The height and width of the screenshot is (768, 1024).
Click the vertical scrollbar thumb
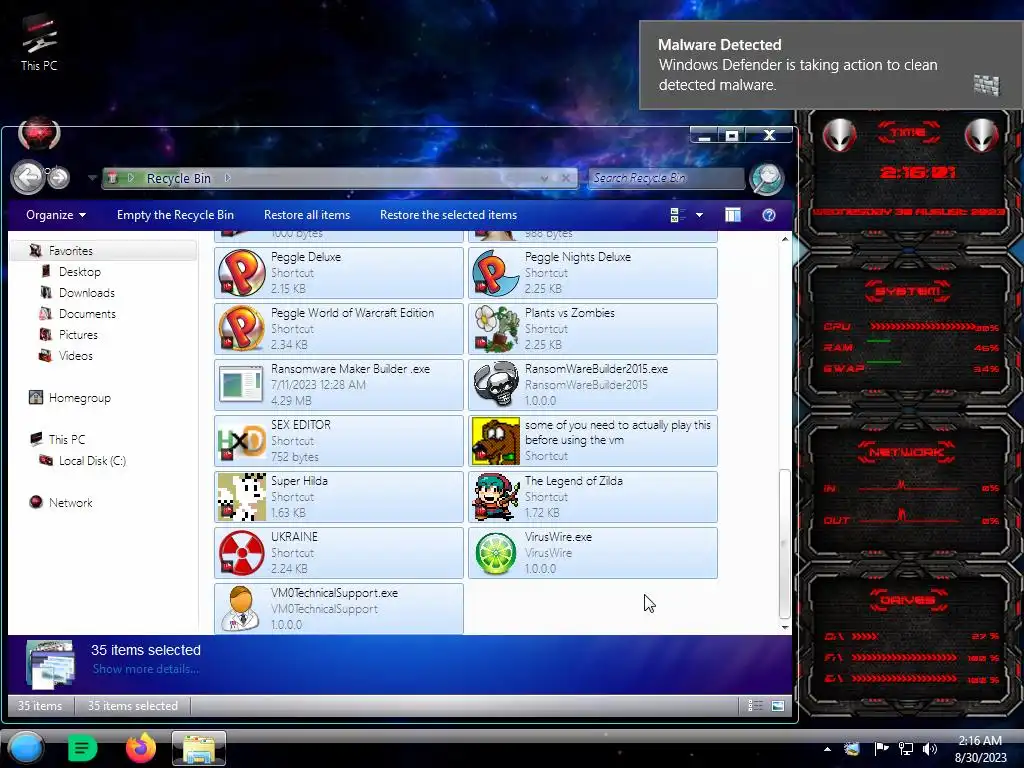click(784, 543)
